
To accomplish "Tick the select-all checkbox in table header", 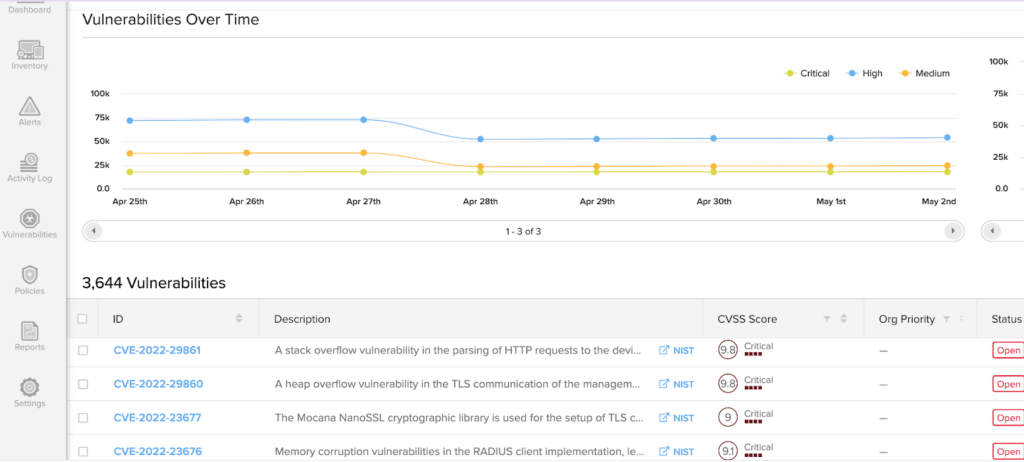I will (x=82, y=319).
